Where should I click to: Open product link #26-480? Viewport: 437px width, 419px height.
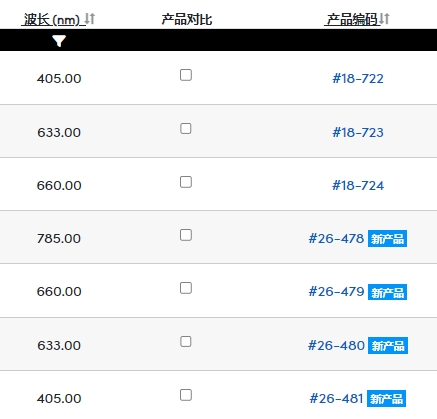pos(336,345)
